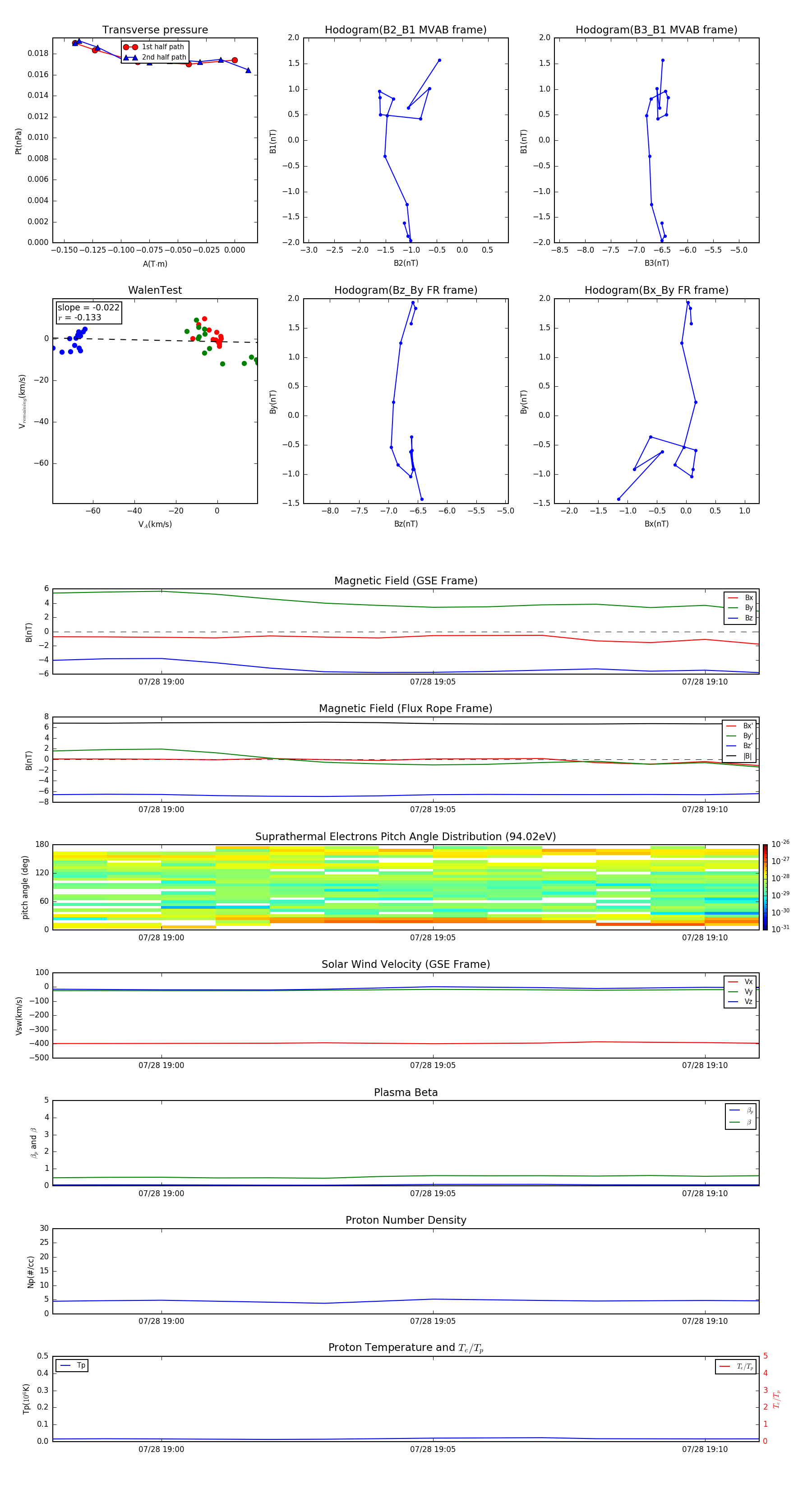Screen dimensions: 812x1489
Task: Click '1st half path' legend entry
Action: pos(154,47)
